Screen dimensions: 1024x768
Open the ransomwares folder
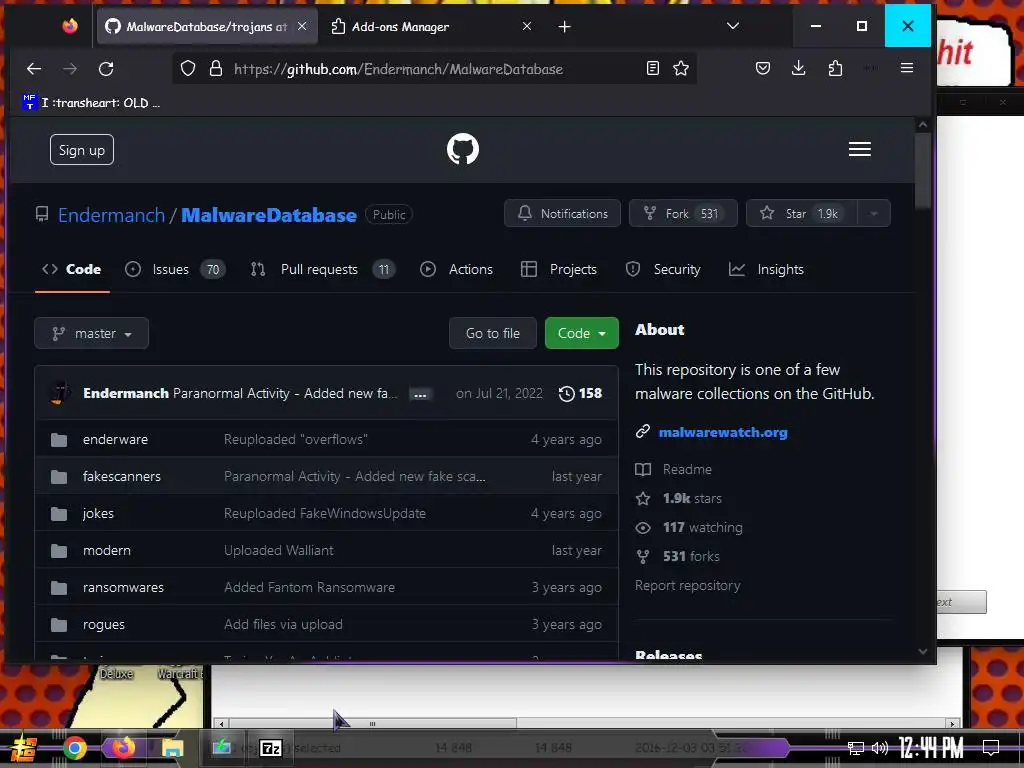pyautogui.click(x=123, y=588)
